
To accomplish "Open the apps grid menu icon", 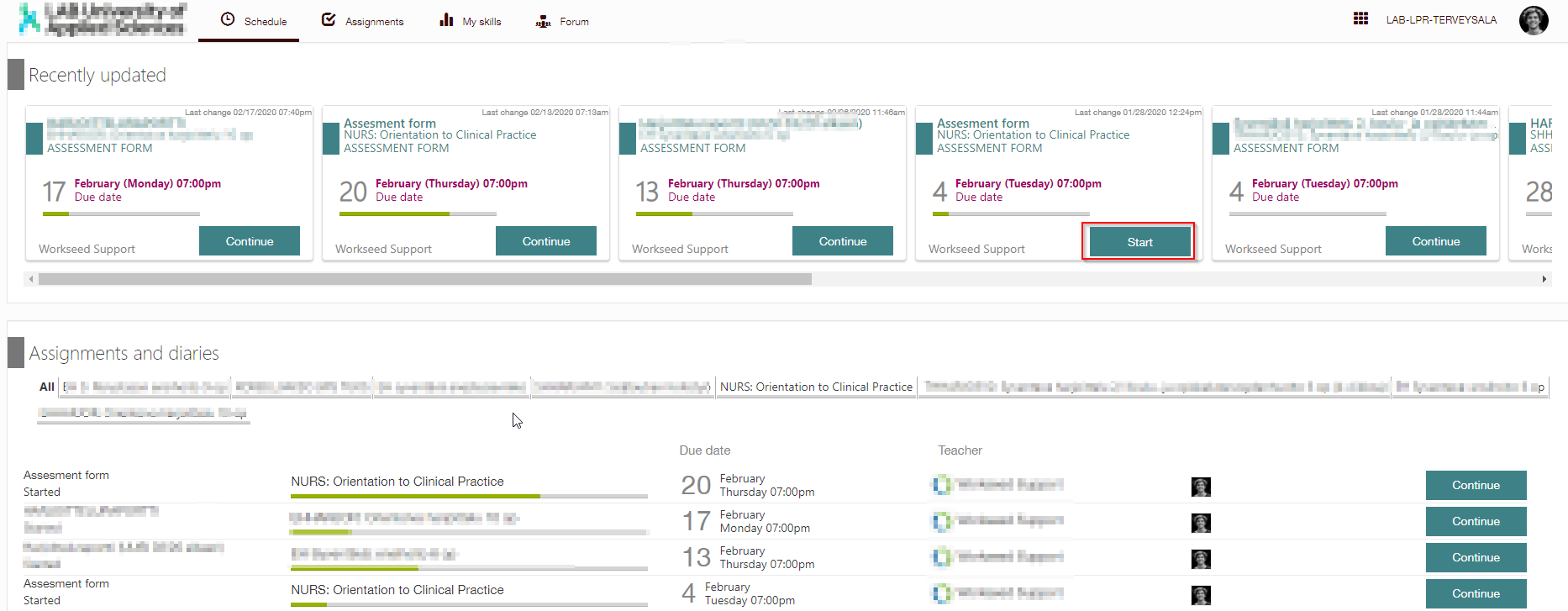I will (1360, 18).
